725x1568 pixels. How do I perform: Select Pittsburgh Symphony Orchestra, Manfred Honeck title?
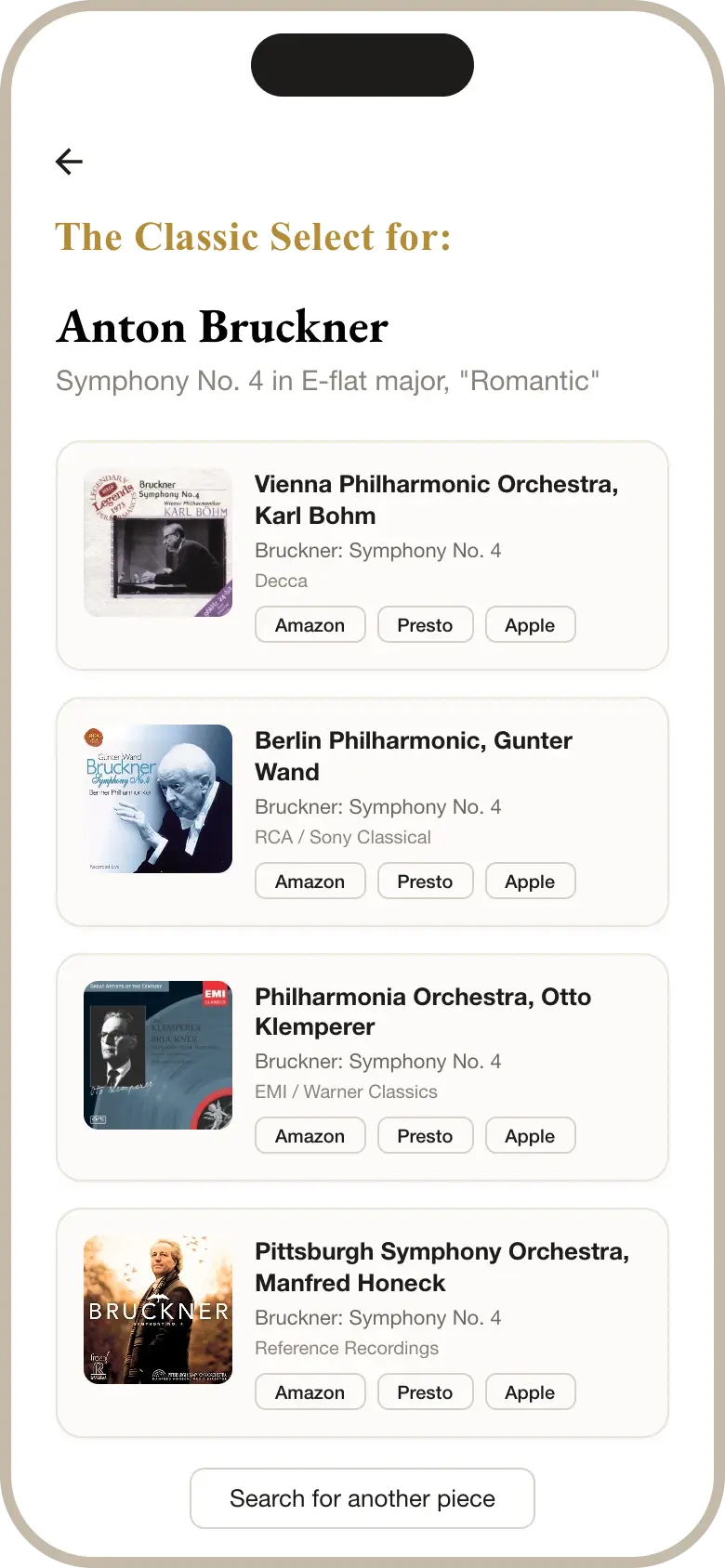(x=442, y=1267)
